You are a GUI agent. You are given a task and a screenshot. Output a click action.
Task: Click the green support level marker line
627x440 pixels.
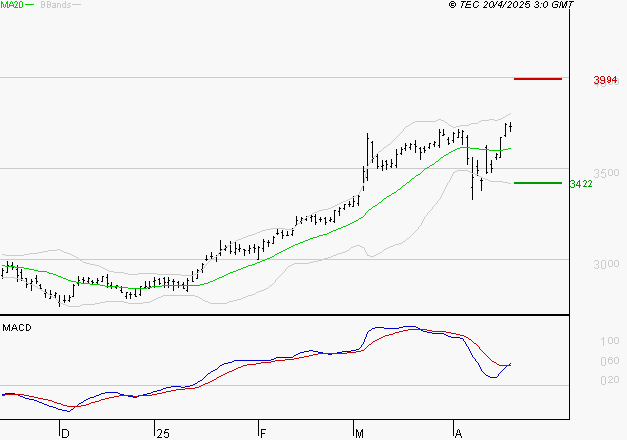538,183
